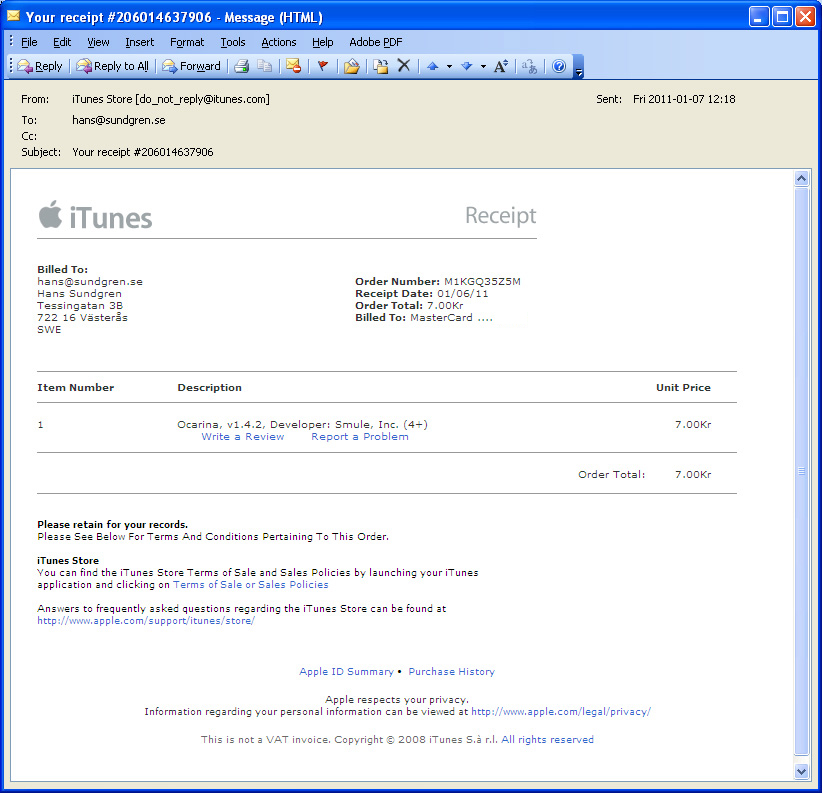Viewport: 822px width, 793px height.
Task: Print the message using the printer icon
Action: 242,66
